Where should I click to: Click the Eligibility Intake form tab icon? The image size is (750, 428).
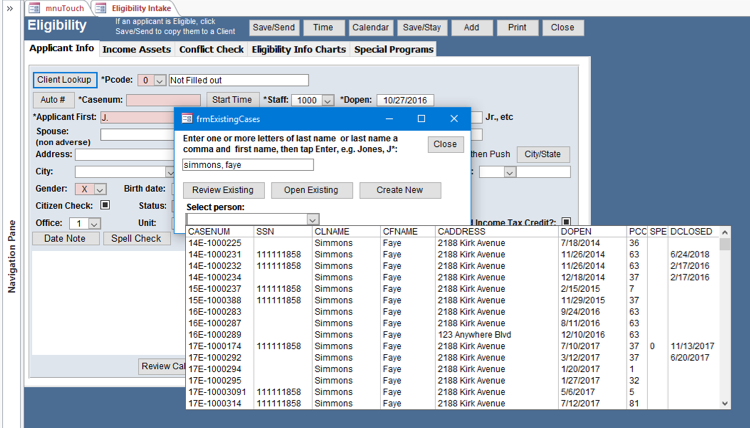(x=102, y=8)
